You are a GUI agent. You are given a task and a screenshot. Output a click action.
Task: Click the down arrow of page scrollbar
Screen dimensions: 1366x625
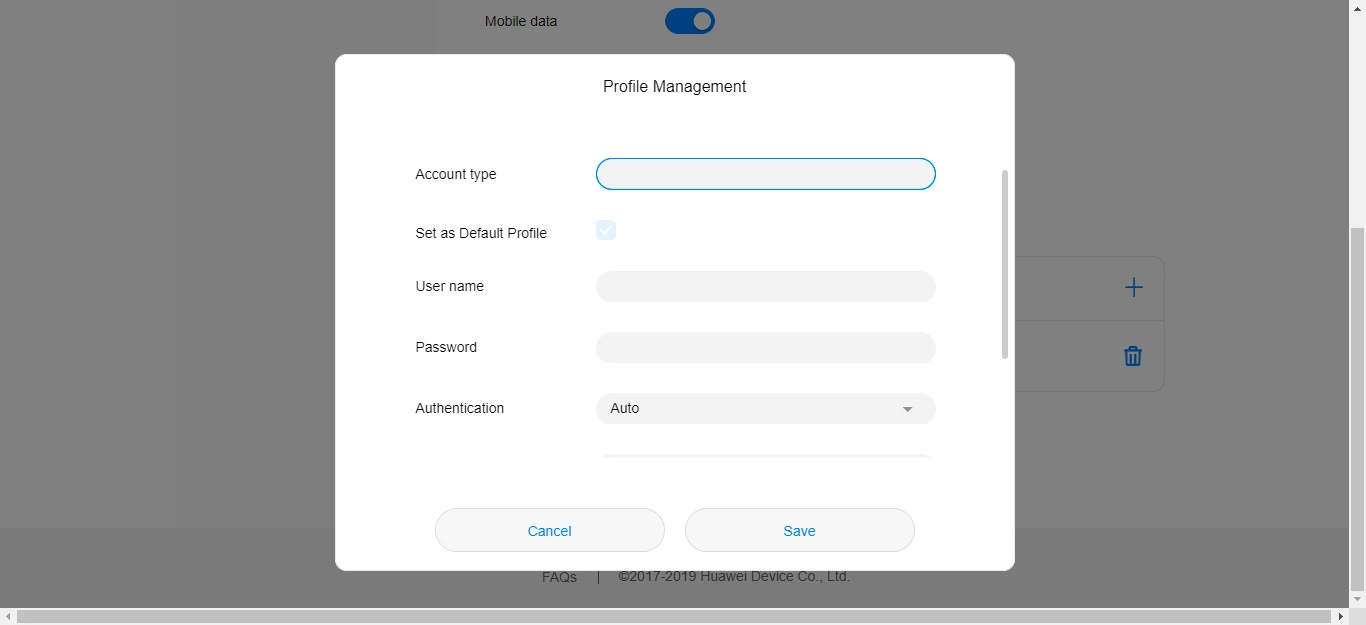tap(1357, 599)
